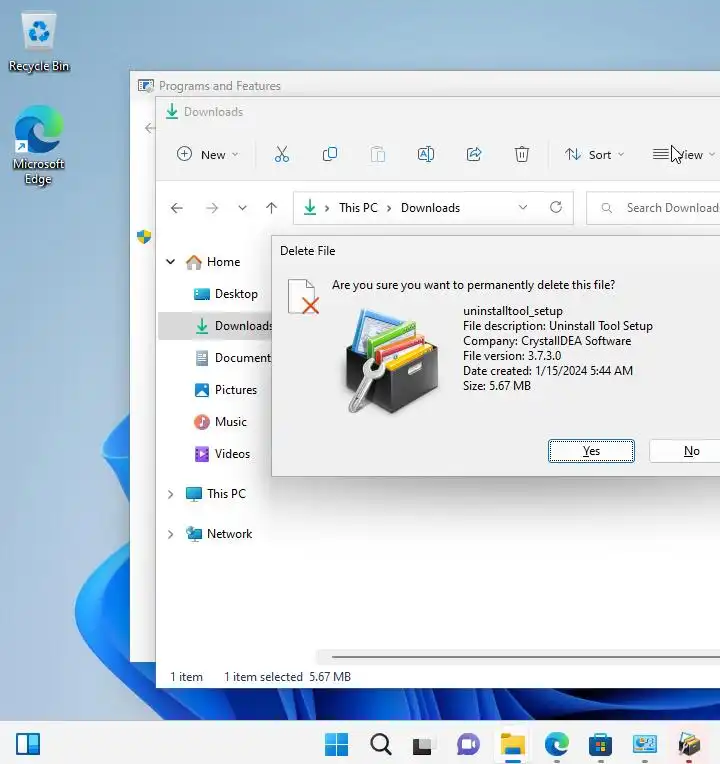This screenshot has width=720, height=764.
Task: Click the Copy icon in Explorer toolbar
Action: (x=330, y=154)
